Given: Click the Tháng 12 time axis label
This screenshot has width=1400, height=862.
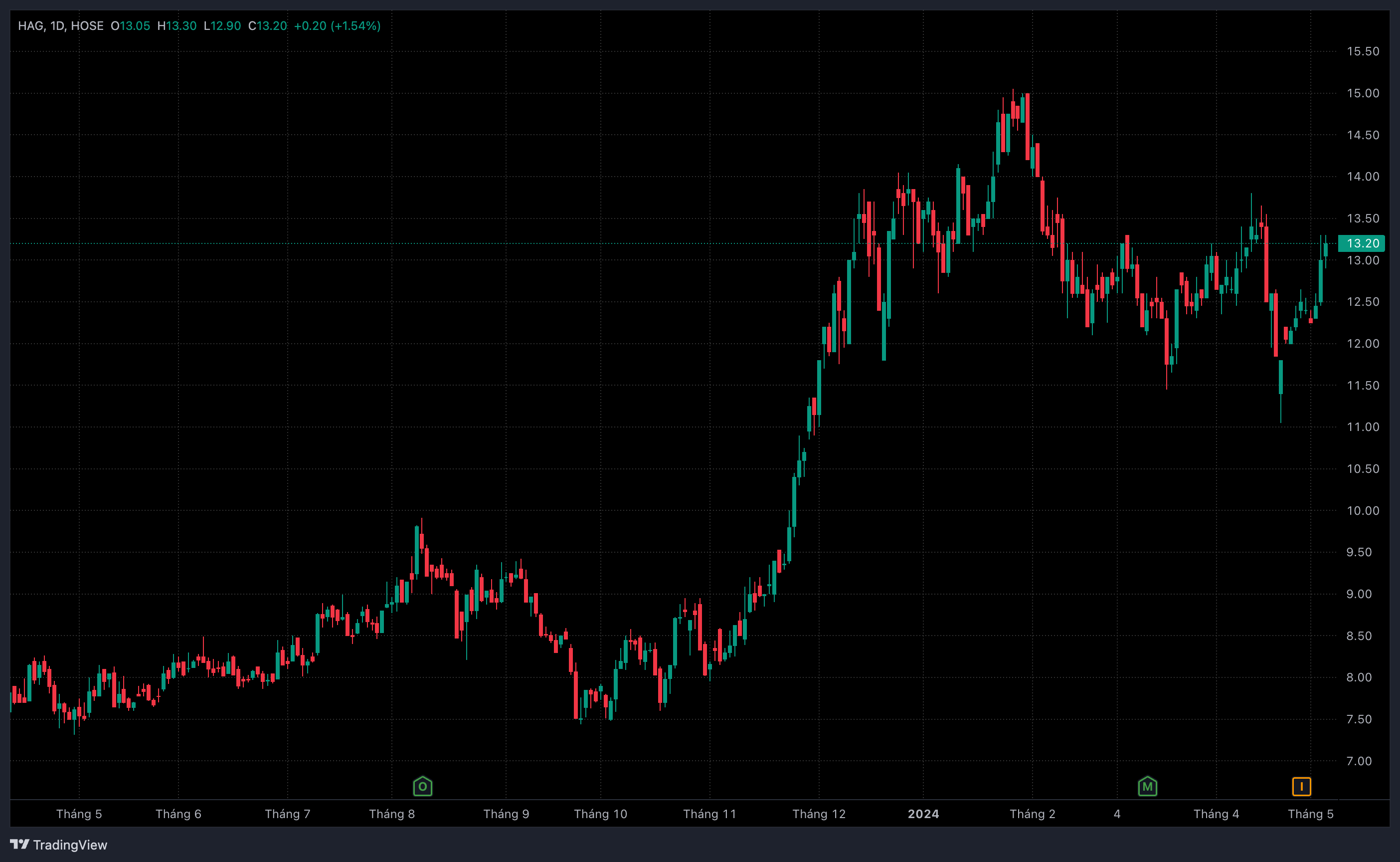Looking at the screenshot, I should (819, 814).
